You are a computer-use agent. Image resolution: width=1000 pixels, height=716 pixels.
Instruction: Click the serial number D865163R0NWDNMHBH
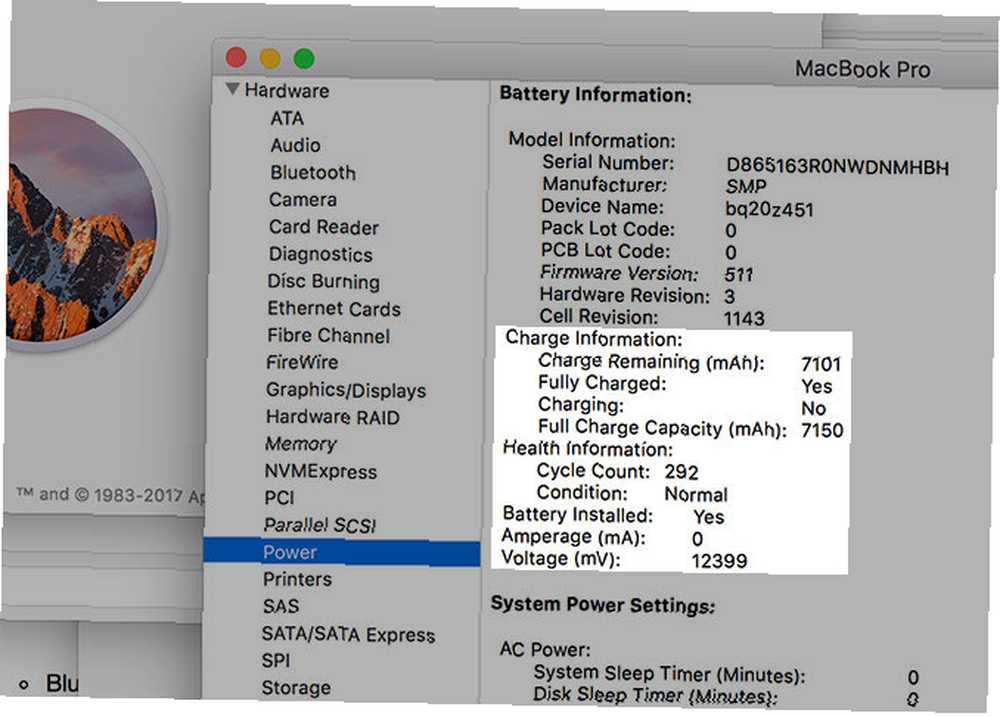pos(837,166)
